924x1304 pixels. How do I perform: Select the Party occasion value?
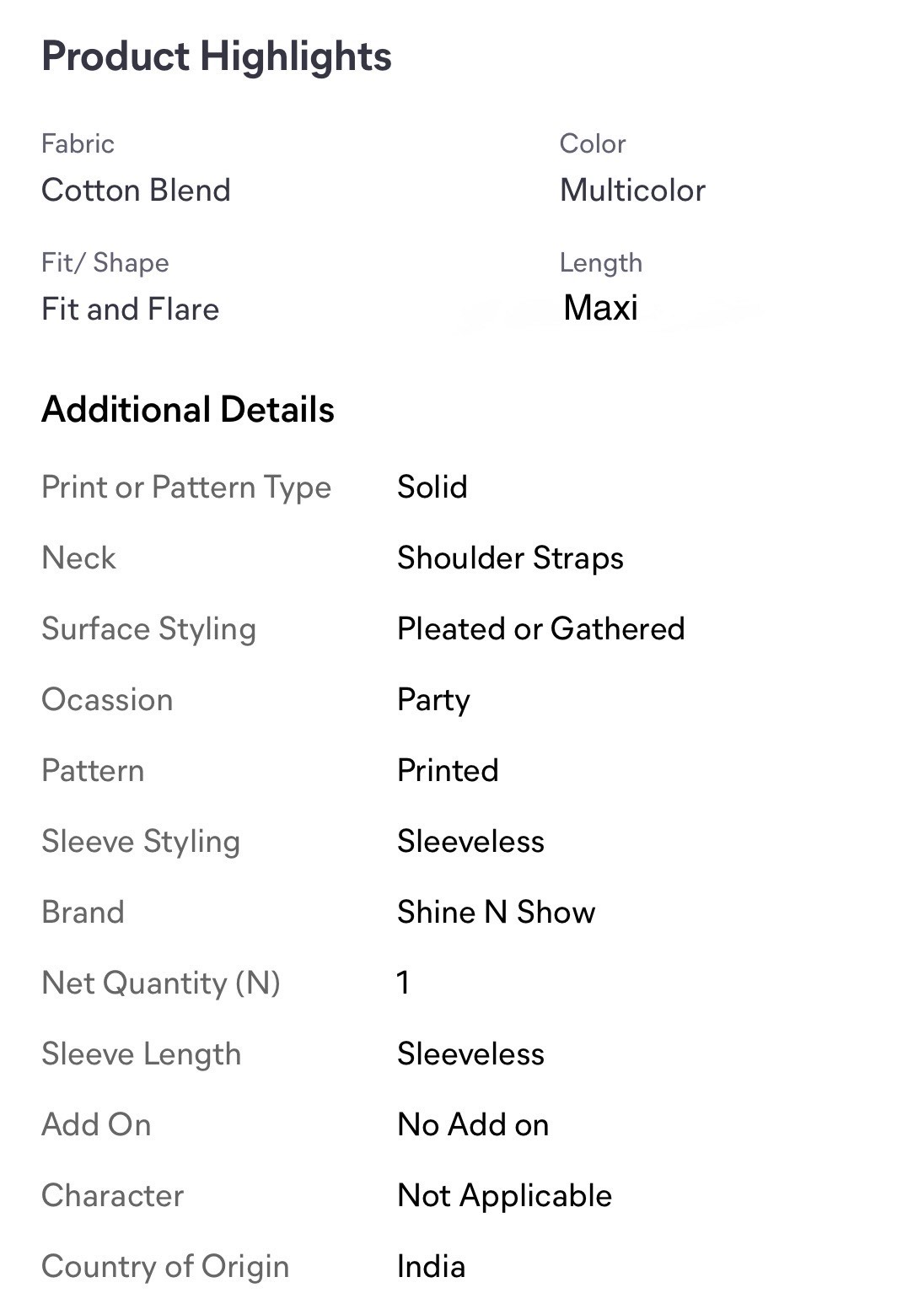pyautogui.click(x=433, y=700)
